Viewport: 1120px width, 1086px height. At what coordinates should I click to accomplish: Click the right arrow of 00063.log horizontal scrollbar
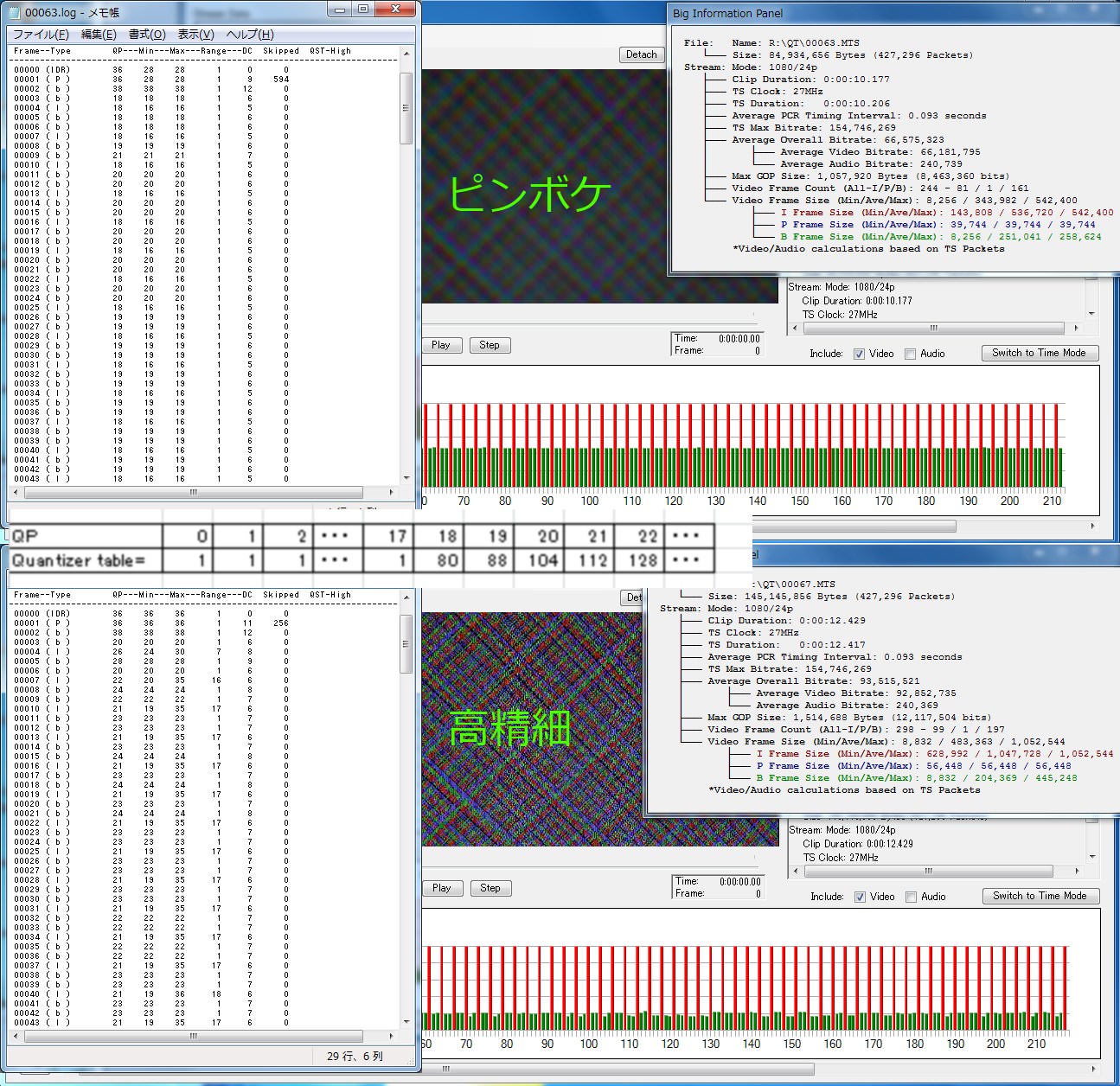pos(392,492)
